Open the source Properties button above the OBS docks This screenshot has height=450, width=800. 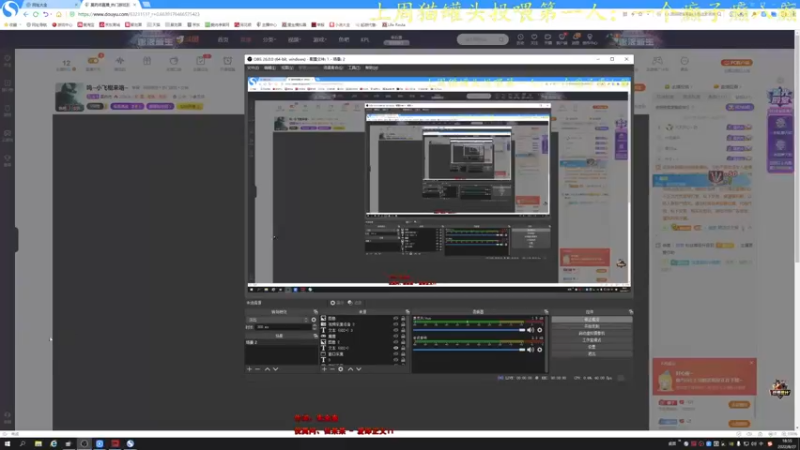tap(337, 303)
